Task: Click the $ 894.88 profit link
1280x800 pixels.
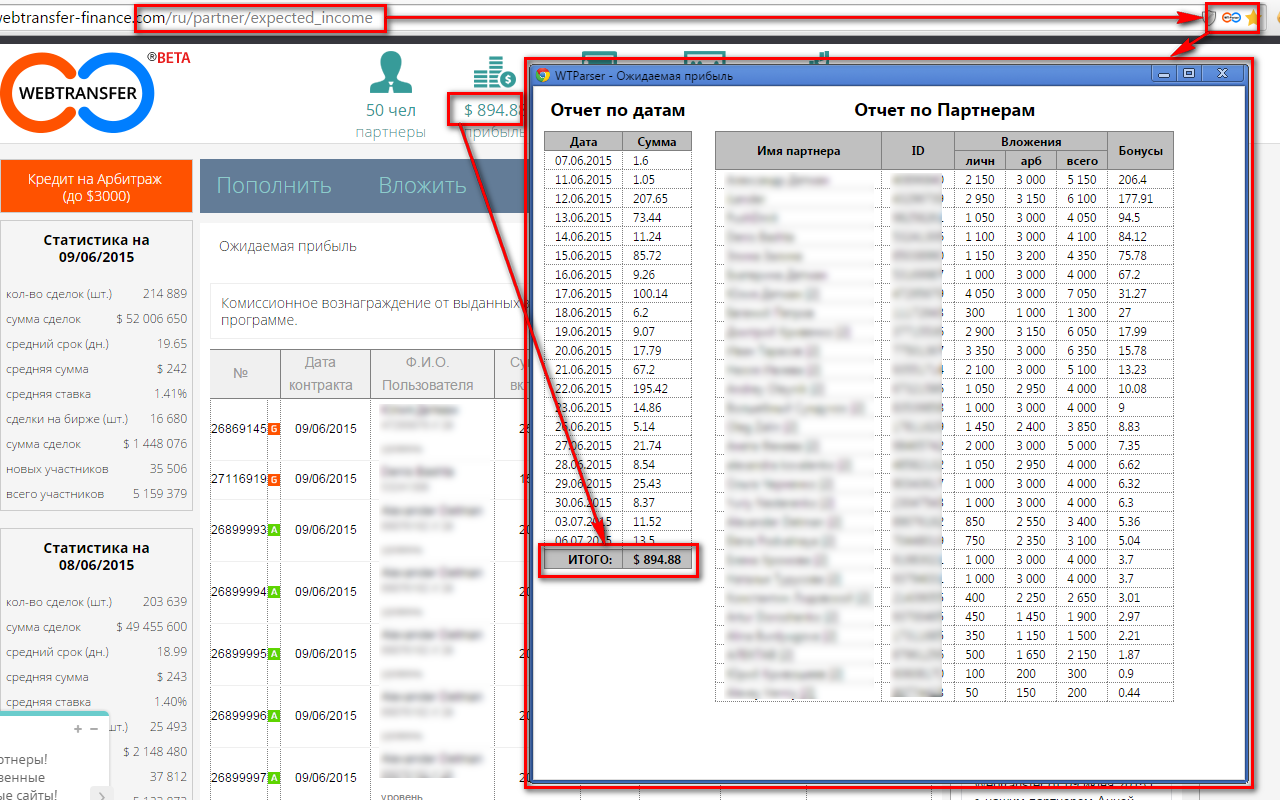Action: 489,110
